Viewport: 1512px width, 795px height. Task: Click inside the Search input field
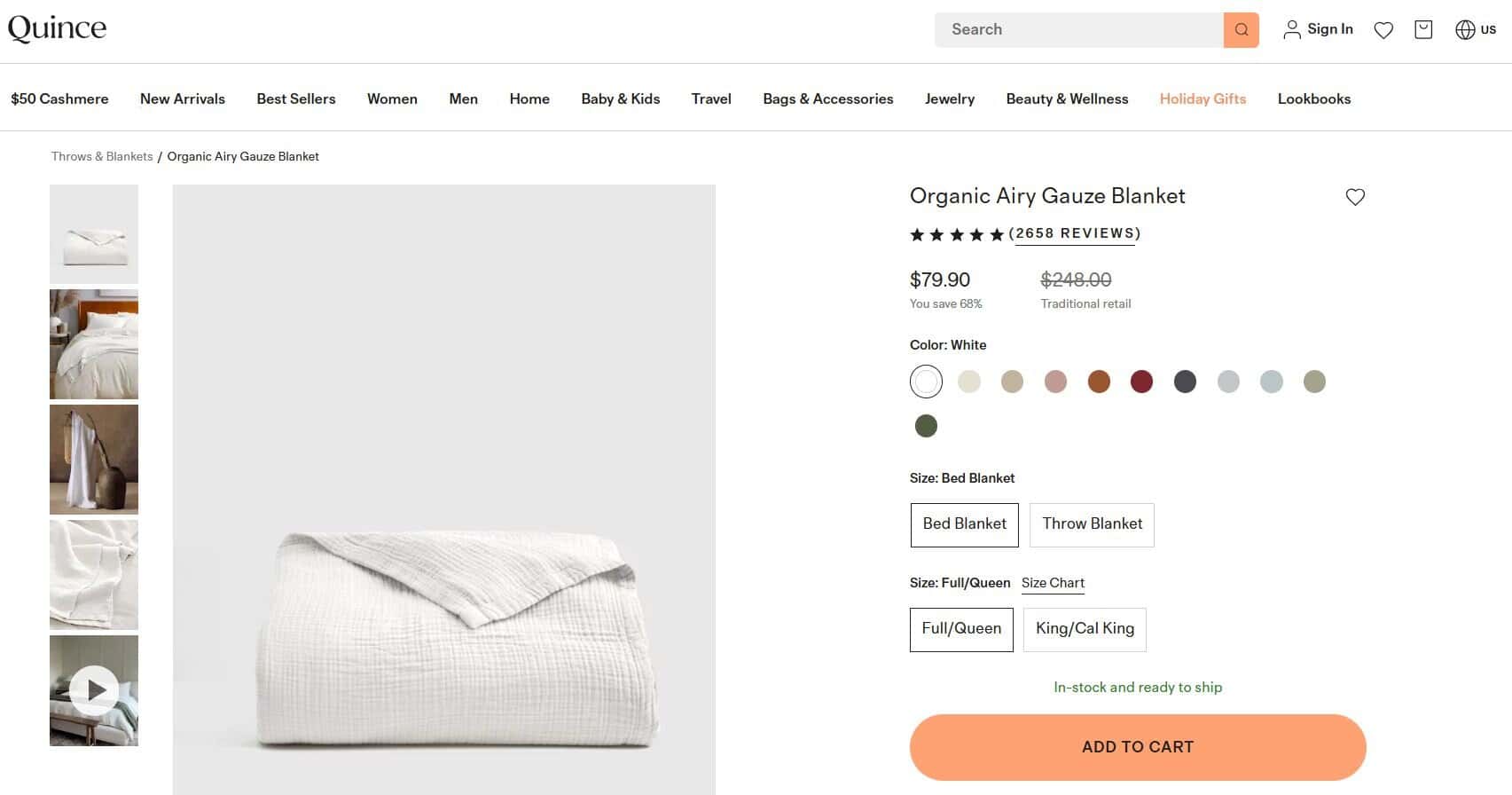1077,30
